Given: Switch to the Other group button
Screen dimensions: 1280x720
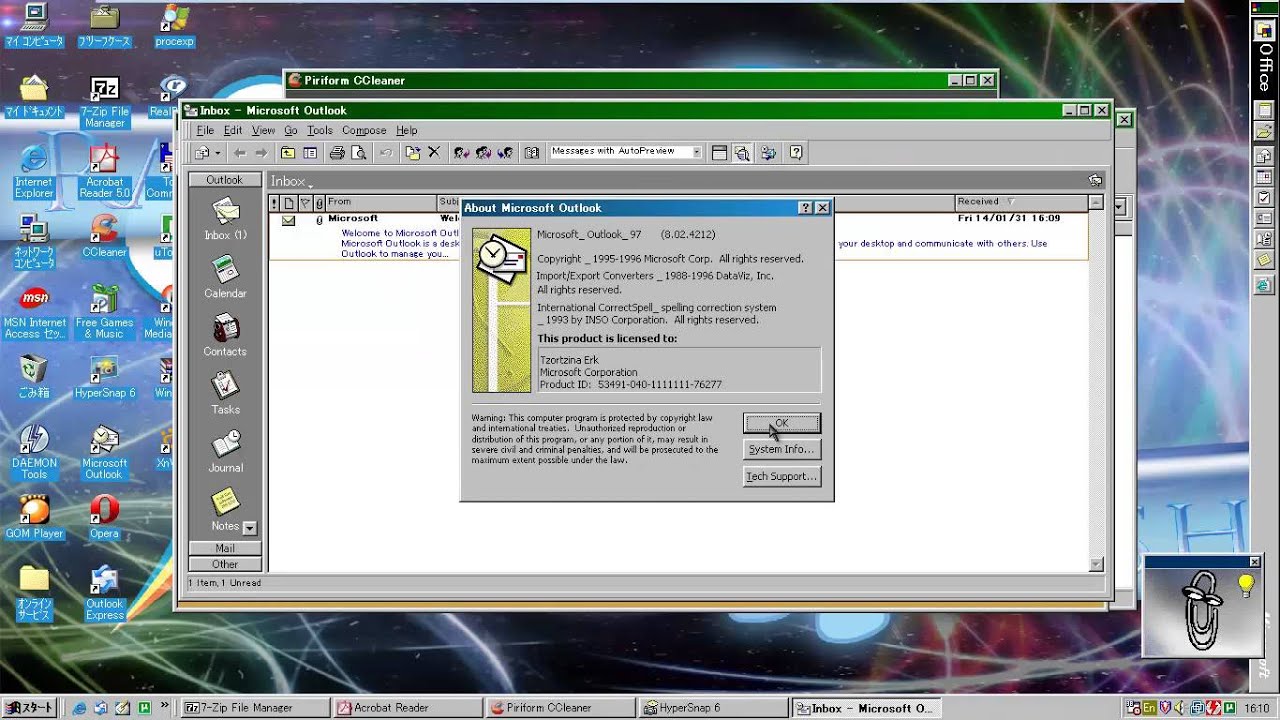Looking at the screenshot, I should (225, 564).
